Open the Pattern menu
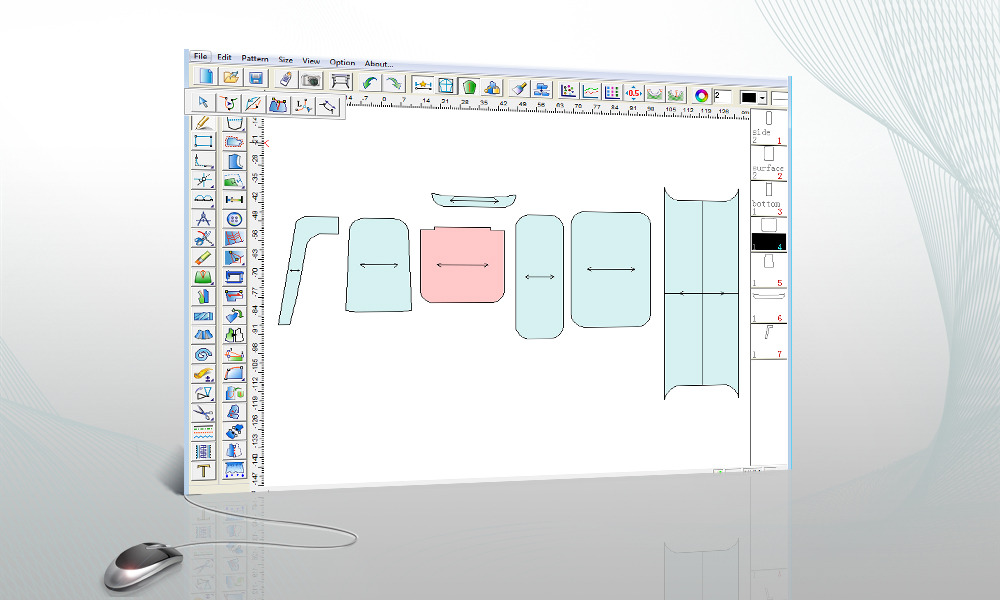This screenshot has height=600, width=1000. click(x=254, y=59)
